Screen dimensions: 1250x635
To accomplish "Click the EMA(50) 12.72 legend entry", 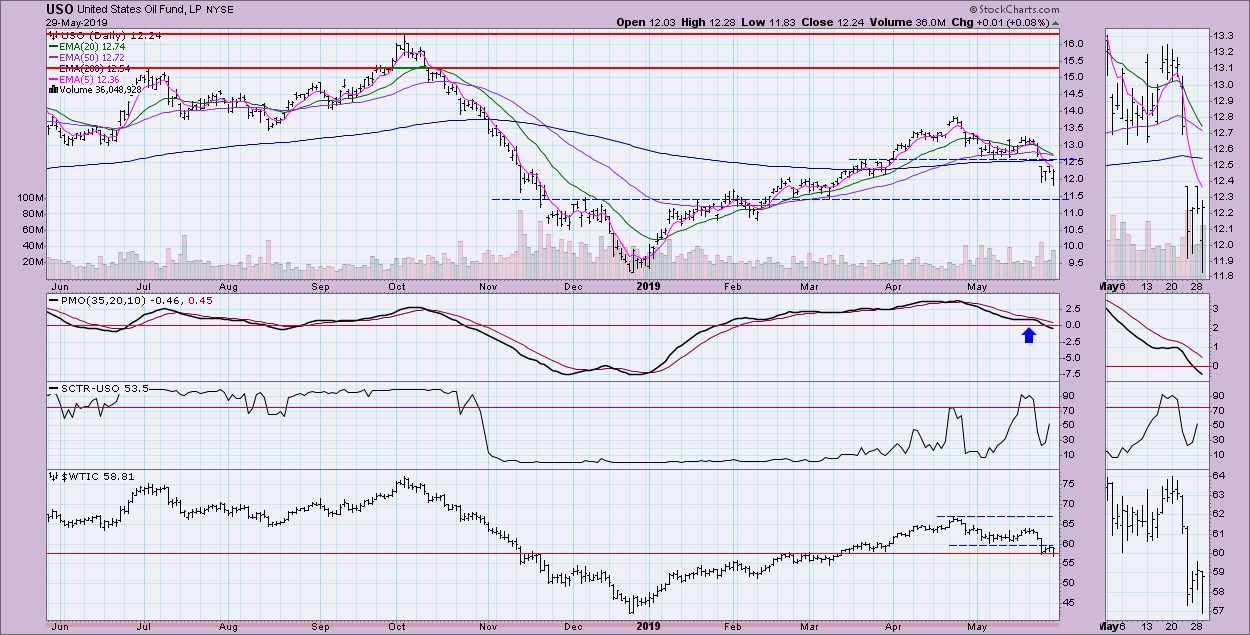I will pos(87,59).
